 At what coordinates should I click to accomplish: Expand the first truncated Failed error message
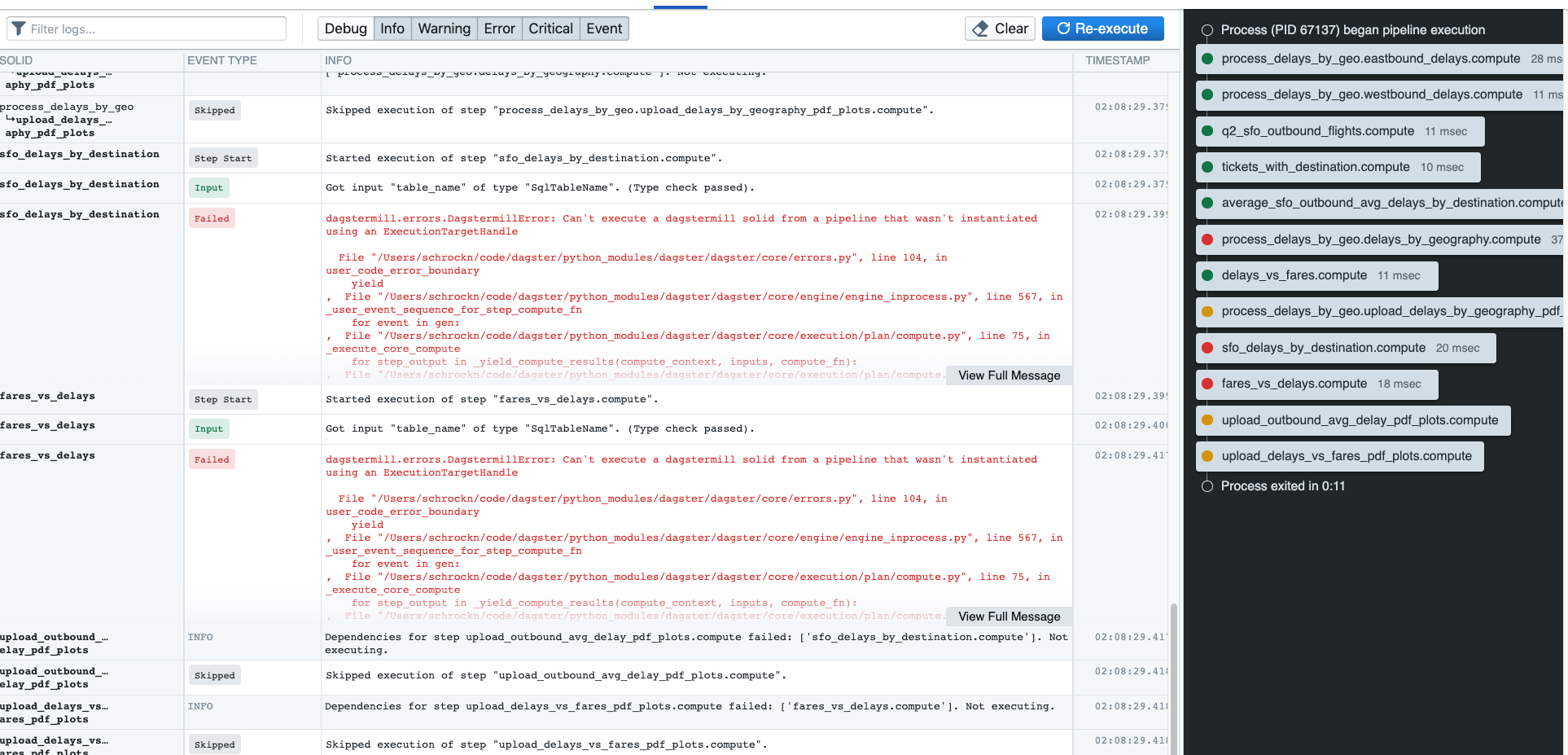point(1009,375)
